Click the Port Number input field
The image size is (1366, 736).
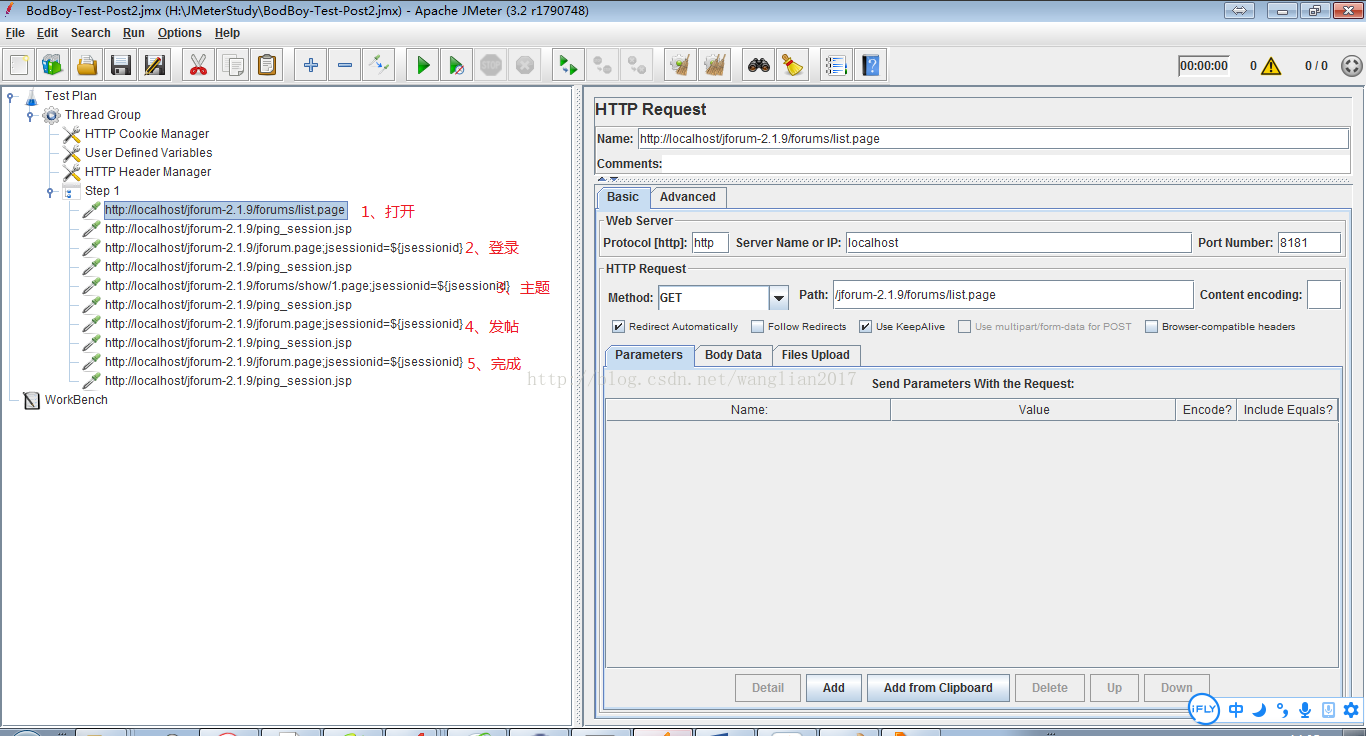(x=1308, y=243)
